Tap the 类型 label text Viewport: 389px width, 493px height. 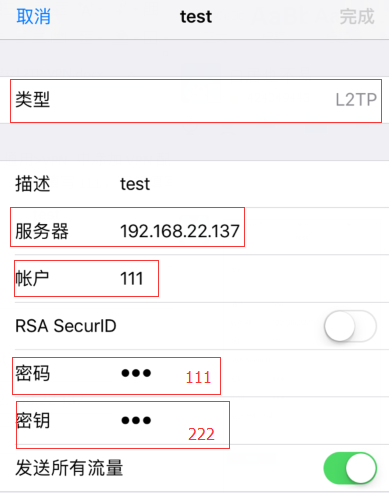(33, 100)
